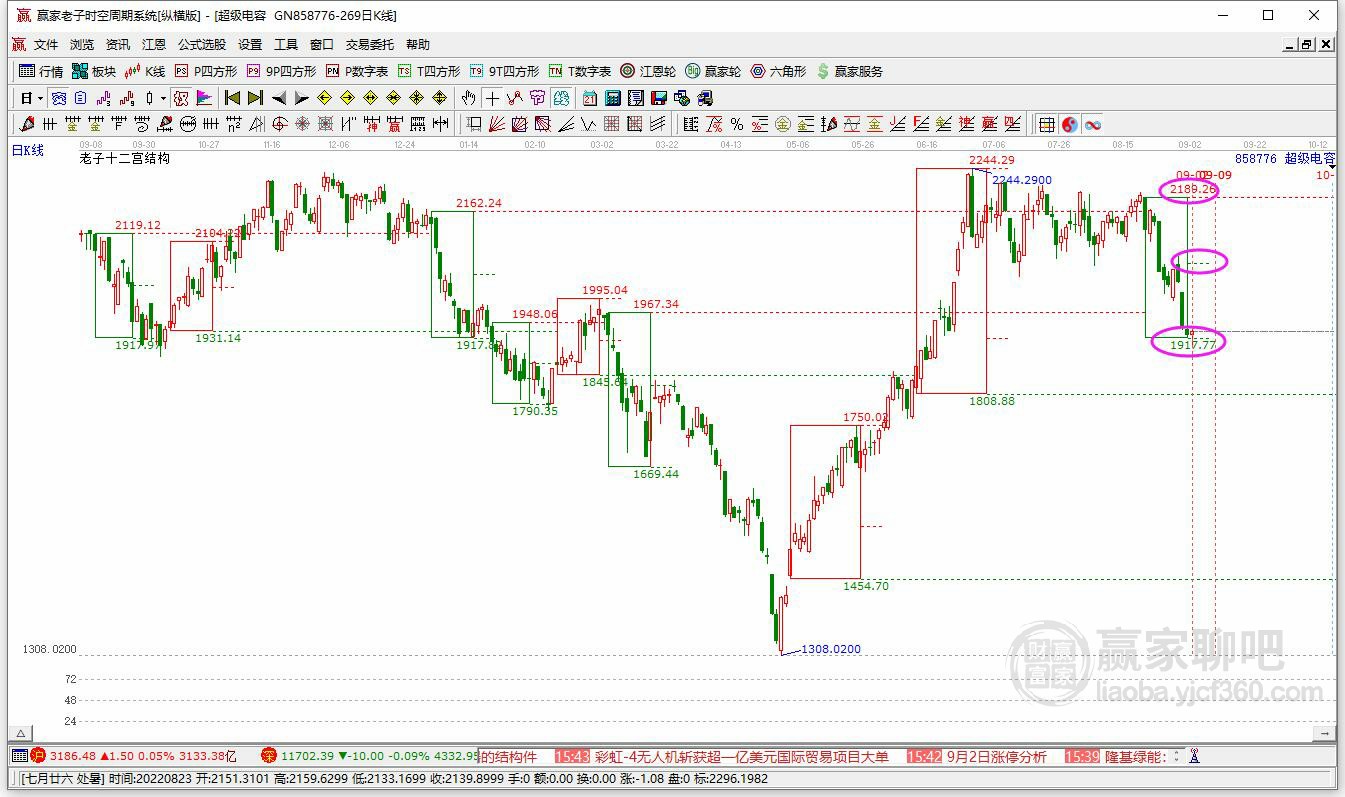
Task: Open the 公式选股 menu
Action: (202, 45)
